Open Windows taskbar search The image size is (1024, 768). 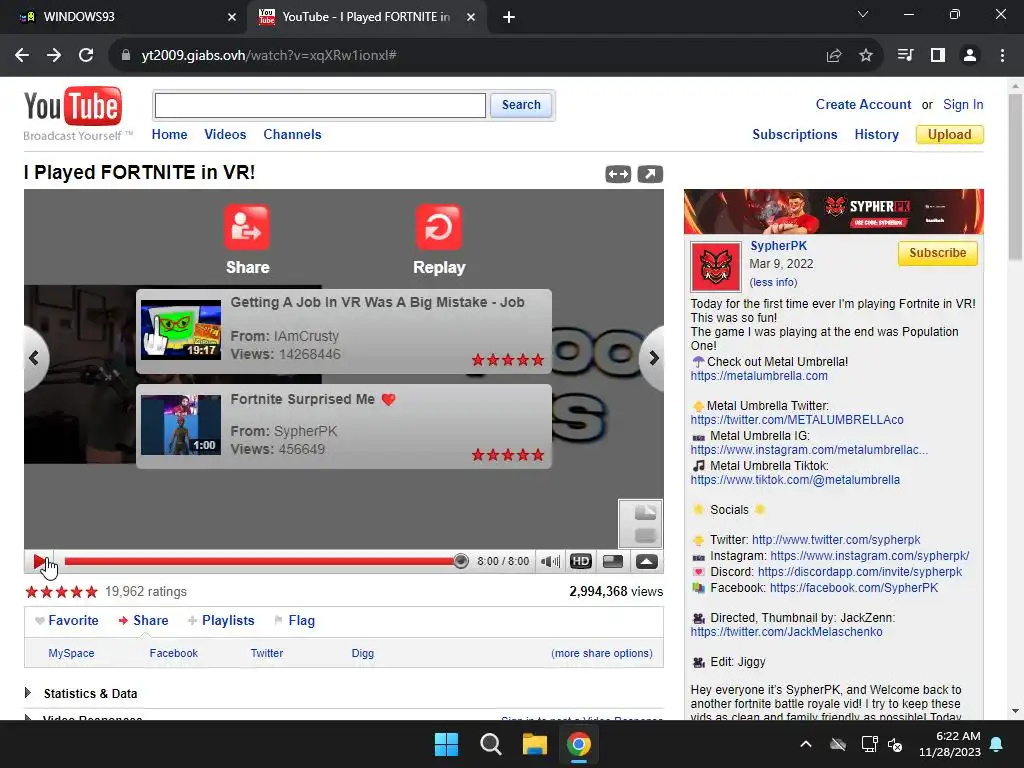tap(490, 744)
